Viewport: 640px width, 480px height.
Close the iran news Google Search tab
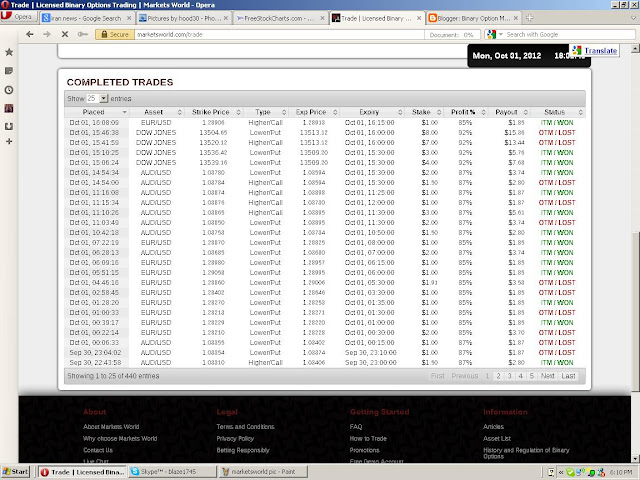[x=129, y=18]
